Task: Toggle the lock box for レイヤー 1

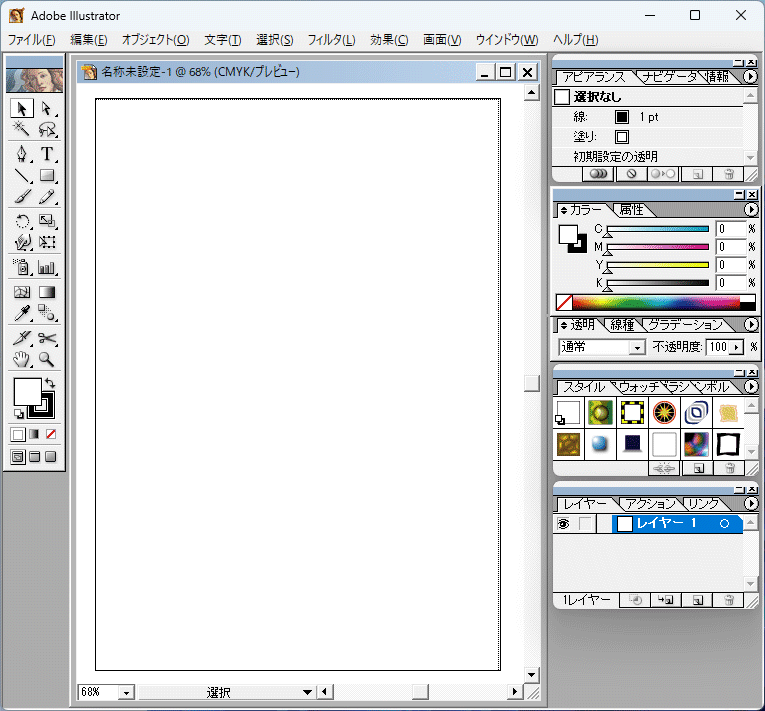Action: (x=585, y=524)
